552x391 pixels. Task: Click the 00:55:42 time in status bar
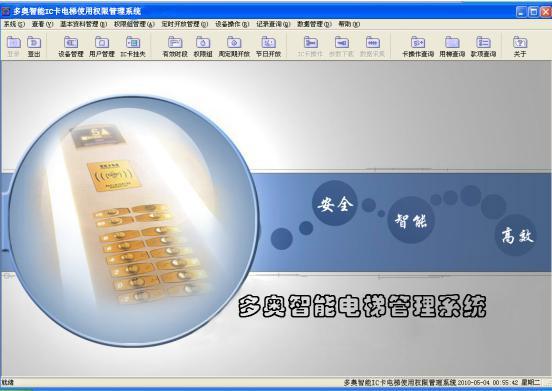[x=506, y=382]
